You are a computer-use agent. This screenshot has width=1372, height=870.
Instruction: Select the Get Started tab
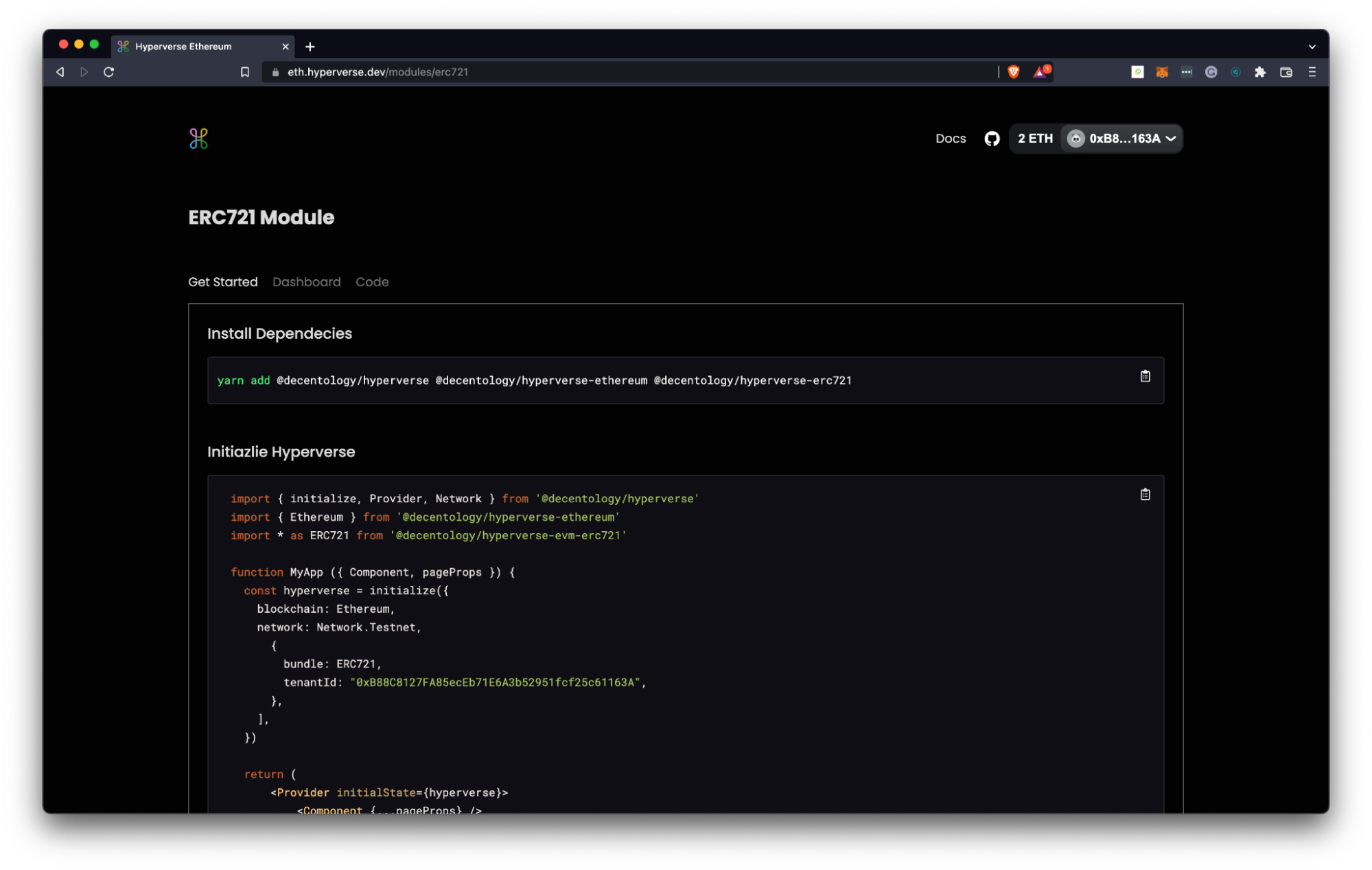223,282
